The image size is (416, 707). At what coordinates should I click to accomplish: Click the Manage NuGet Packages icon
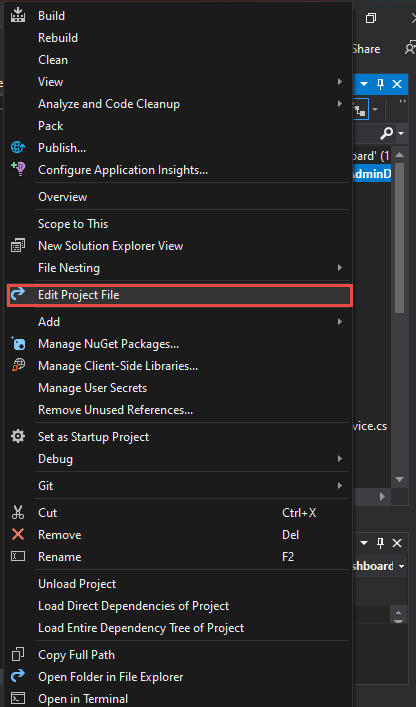(18, 344)
